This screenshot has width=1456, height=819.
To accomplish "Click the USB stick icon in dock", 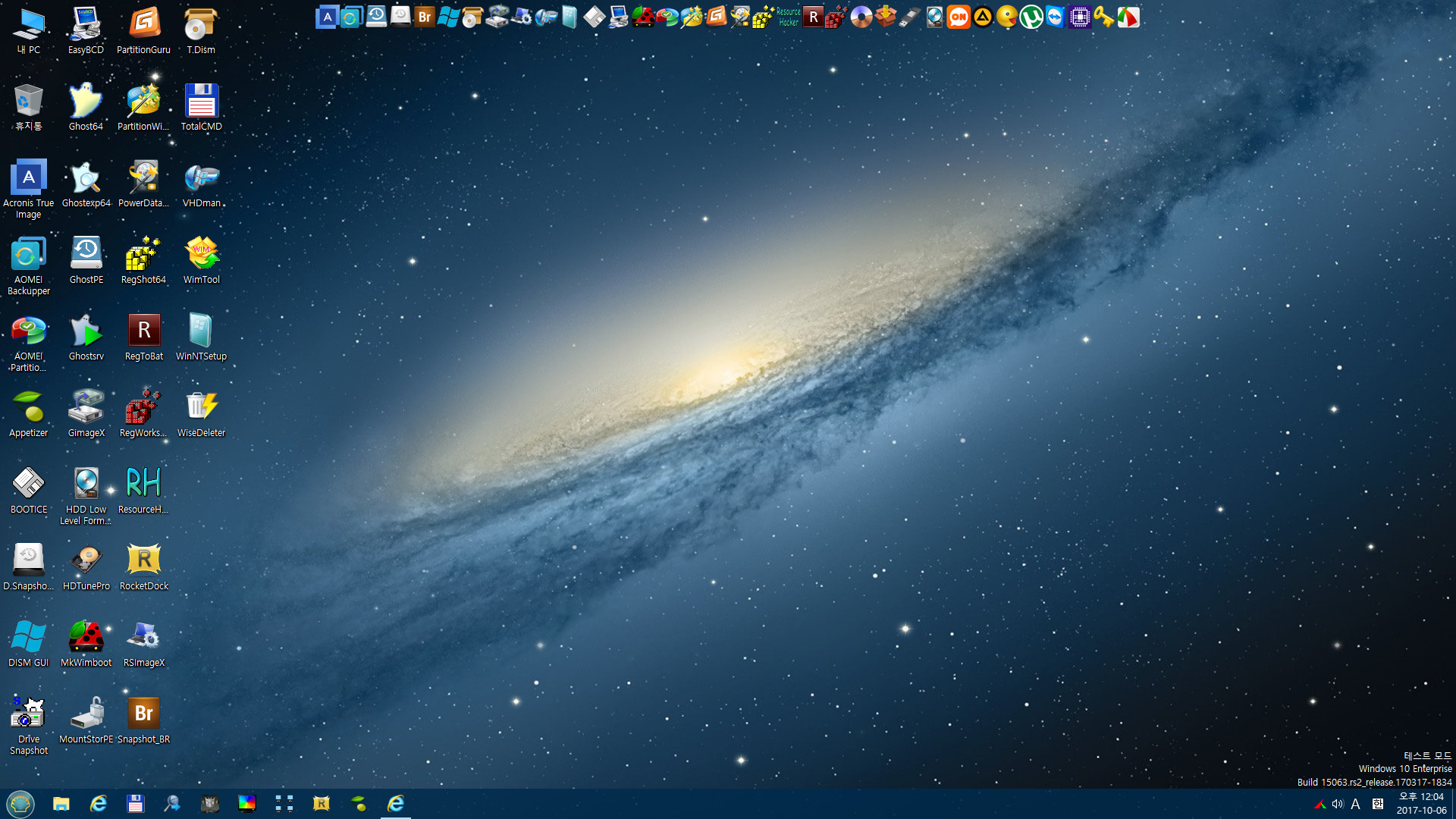I will [x=909, y=17].
